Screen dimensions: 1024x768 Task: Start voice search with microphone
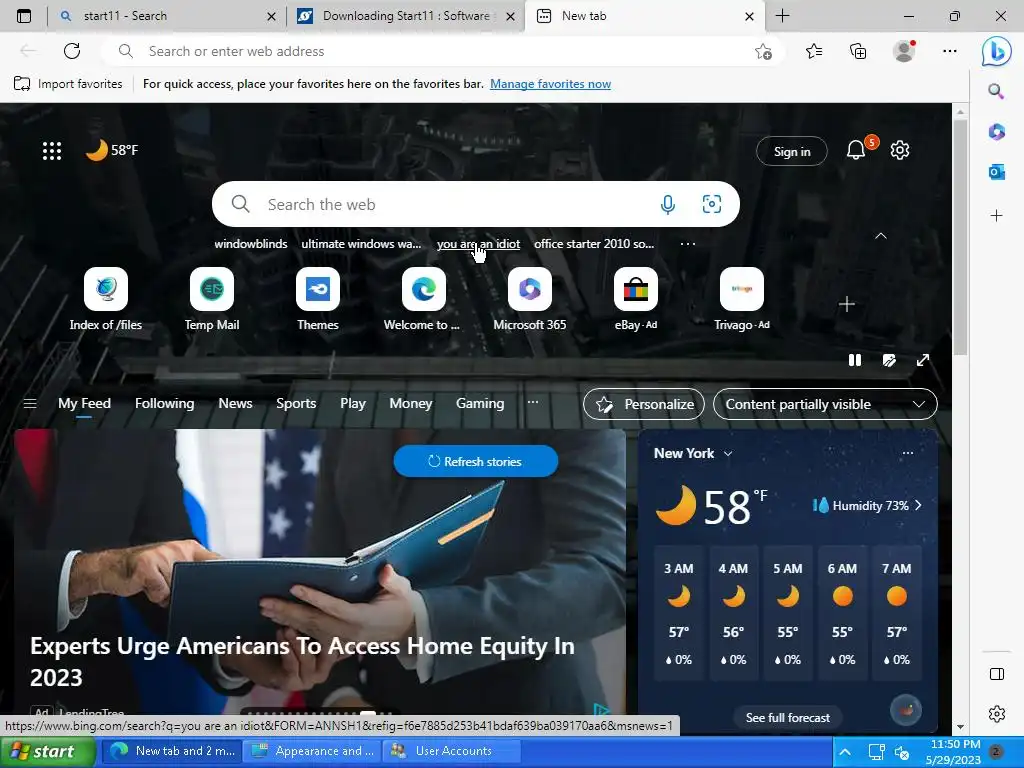(x=667, y=204)
